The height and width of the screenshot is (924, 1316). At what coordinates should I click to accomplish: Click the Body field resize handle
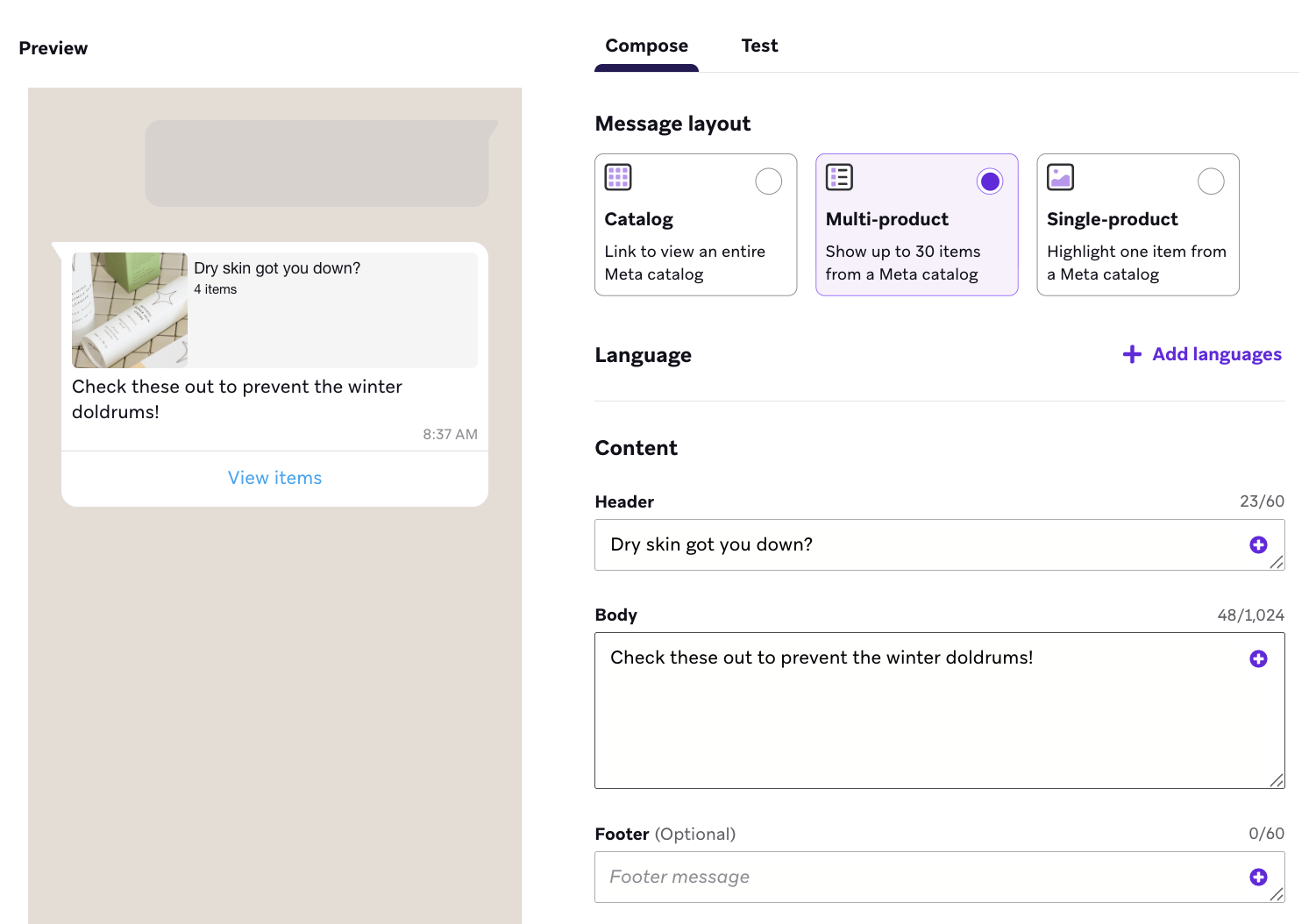click(1277, 780)
